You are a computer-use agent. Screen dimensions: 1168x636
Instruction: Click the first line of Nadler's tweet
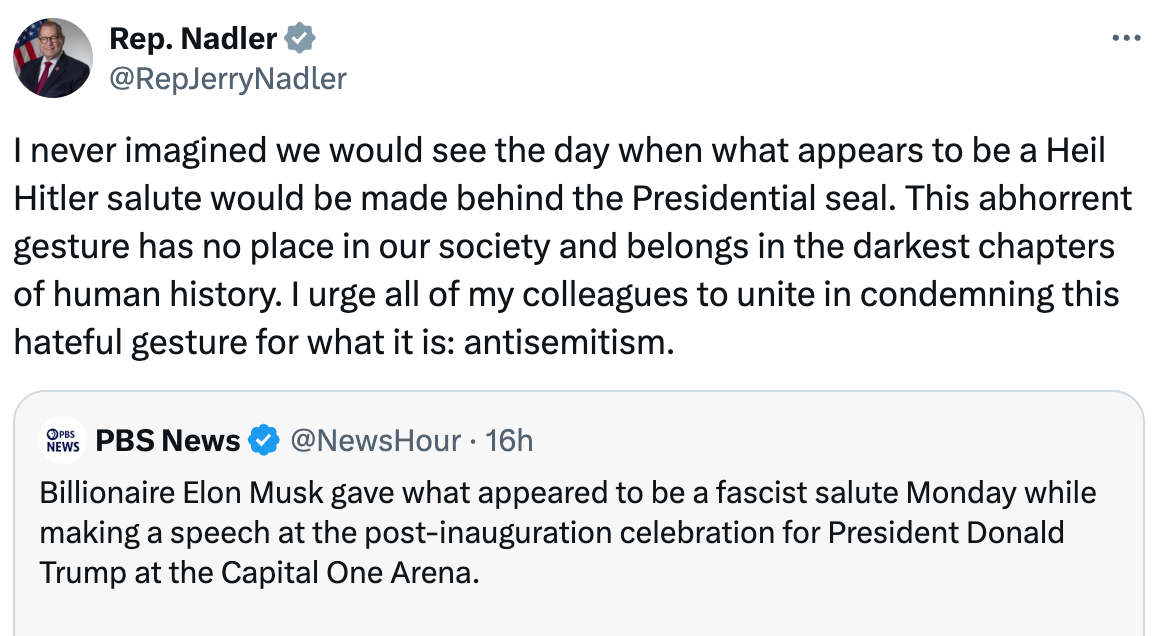[x=558, y=151]
